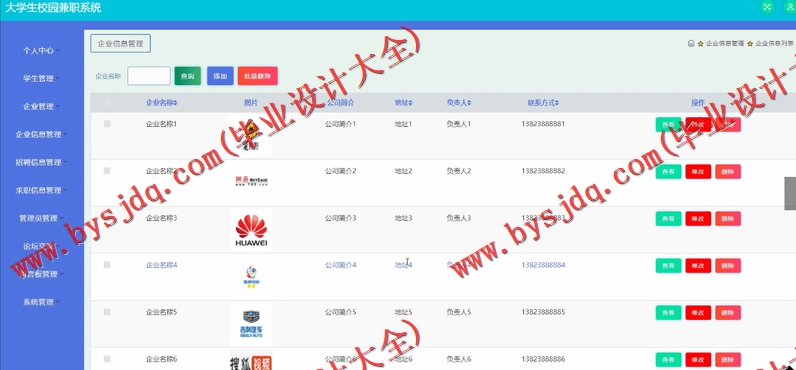The width and height of the screenshot is (796, 370).
Task: Check the box for 企业名称2 row
Action: tap(107, 171)
